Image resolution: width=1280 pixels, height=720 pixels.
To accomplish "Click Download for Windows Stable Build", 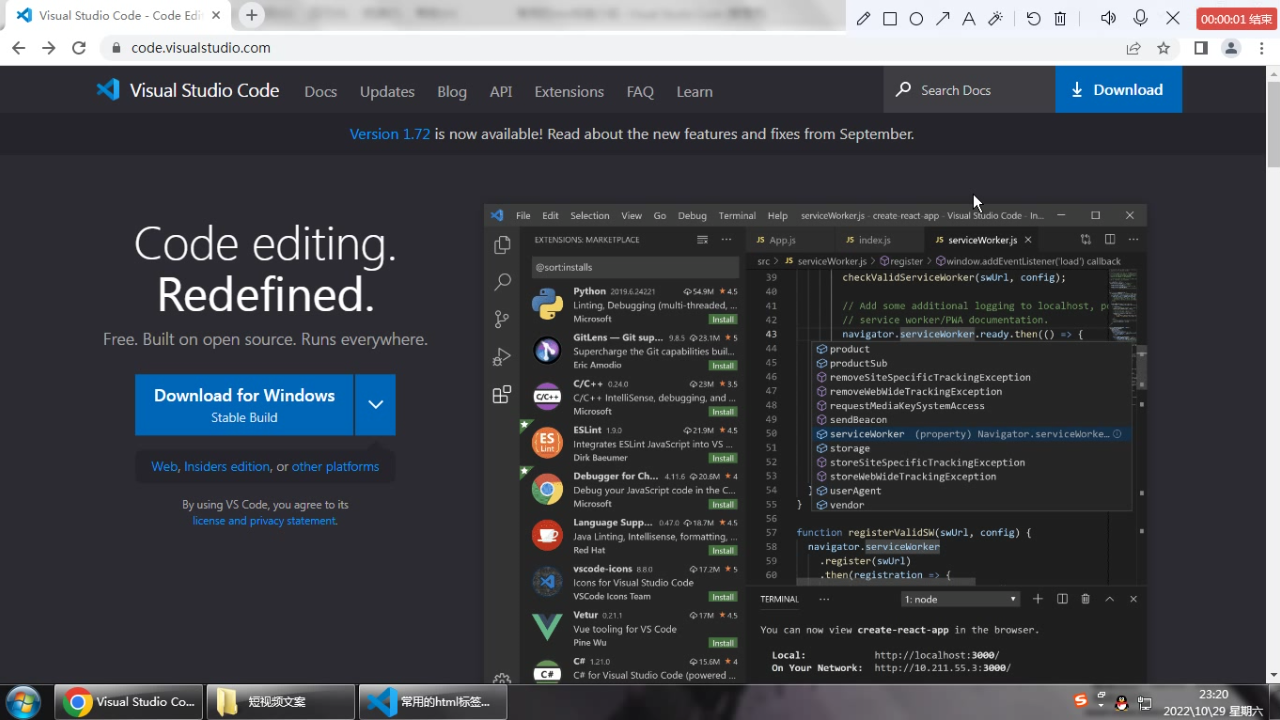I will pyautogui.click(x=244, y=405).
